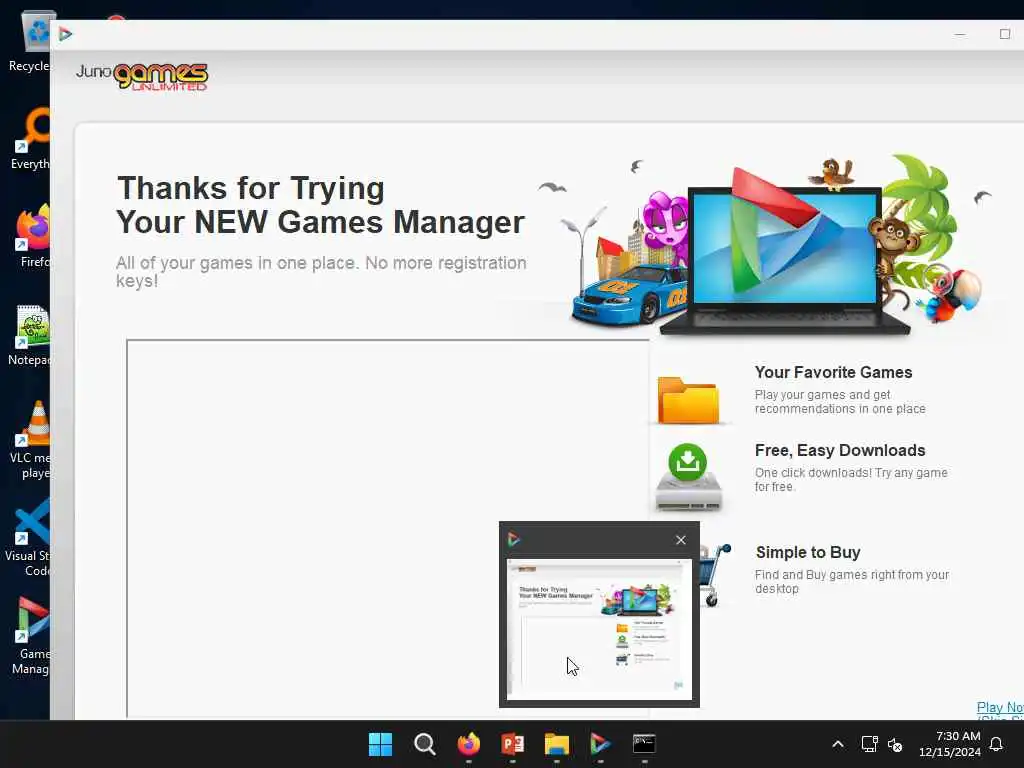
Task: Close the taskbar preview popup
Action: point(680,539)
